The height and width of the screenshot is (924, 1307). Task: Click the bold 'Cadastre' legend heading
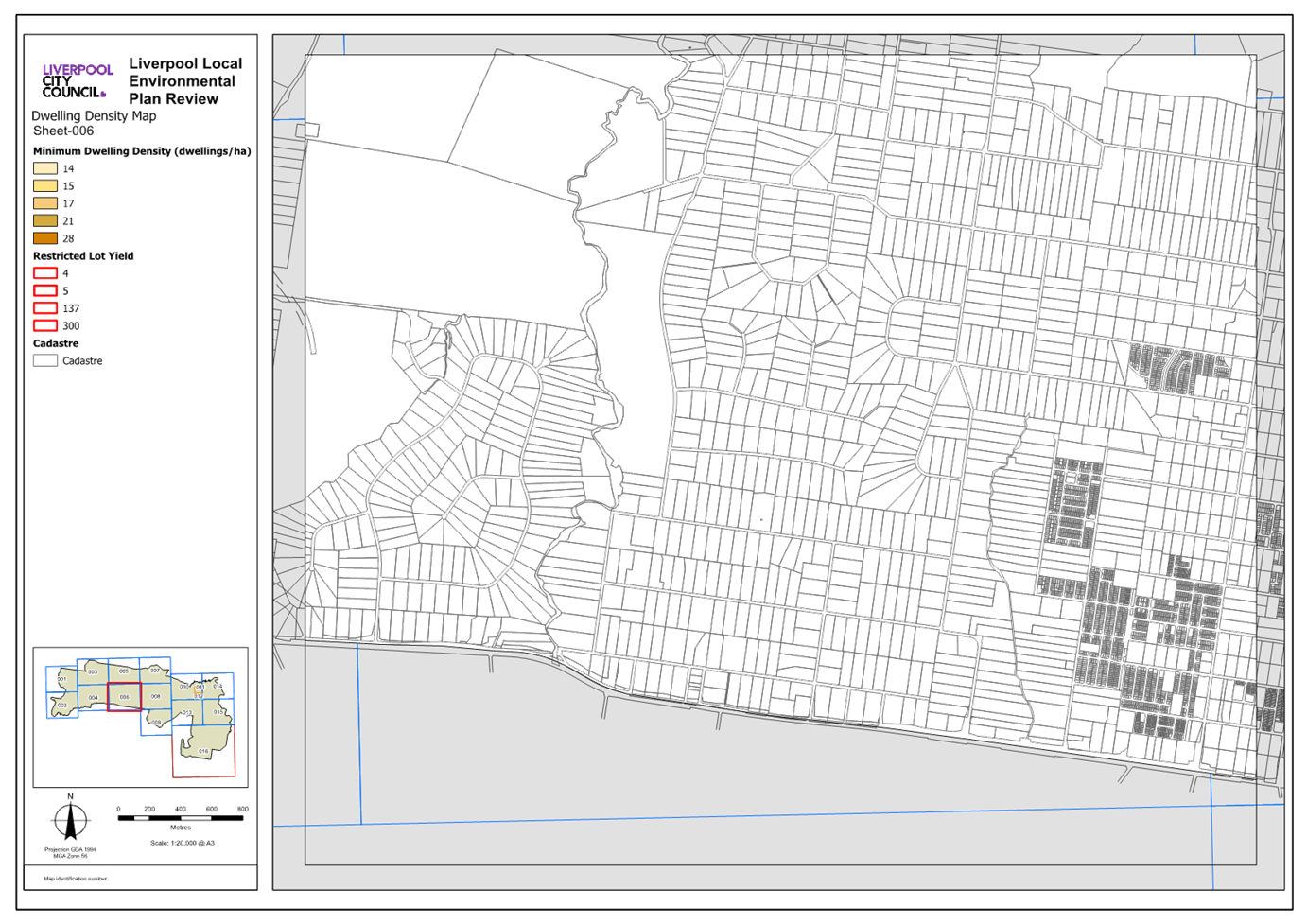(x=56, y=343)
